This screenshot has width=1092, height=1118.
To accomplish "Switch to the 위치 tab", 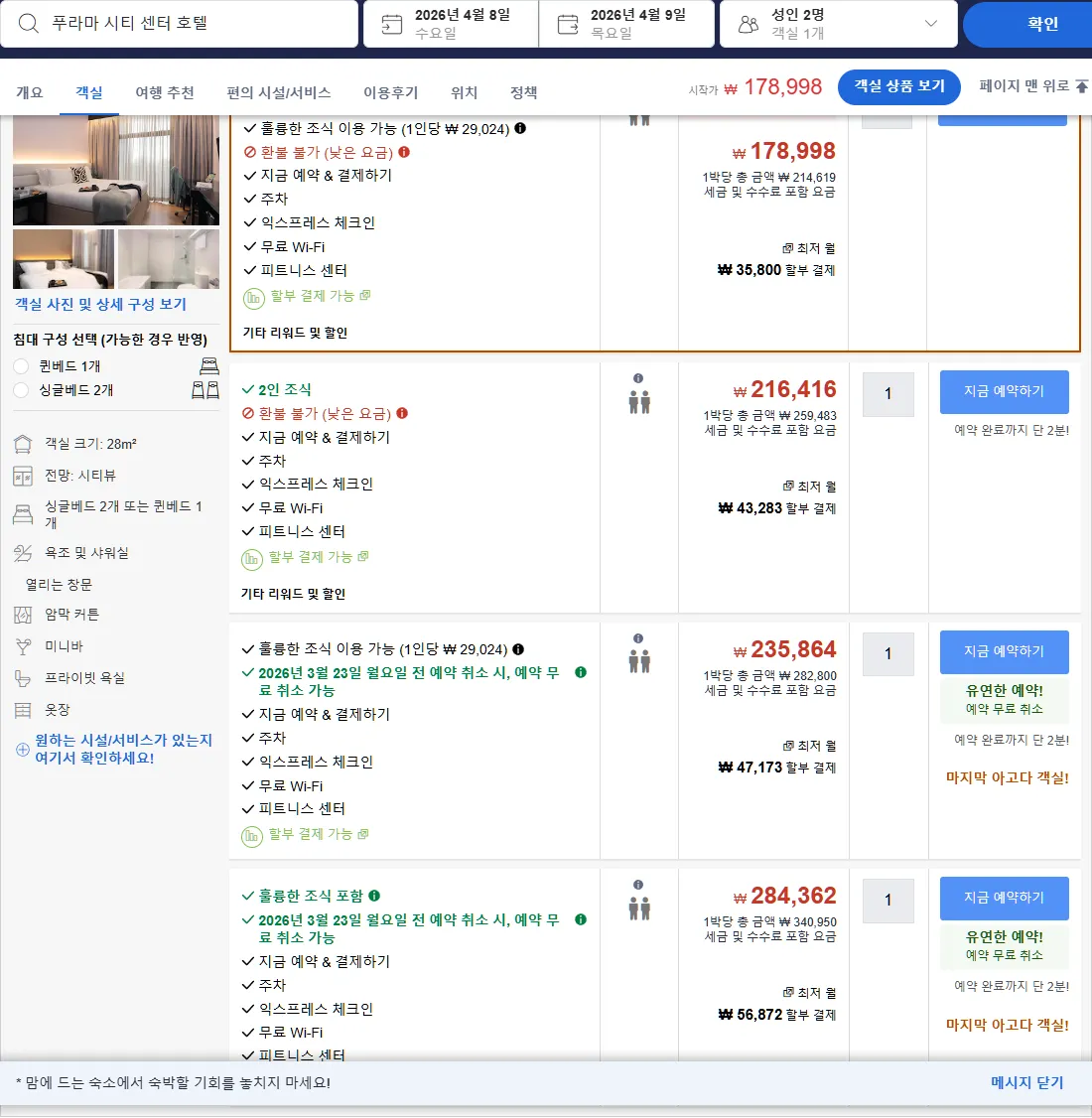I will click(464, 92).
